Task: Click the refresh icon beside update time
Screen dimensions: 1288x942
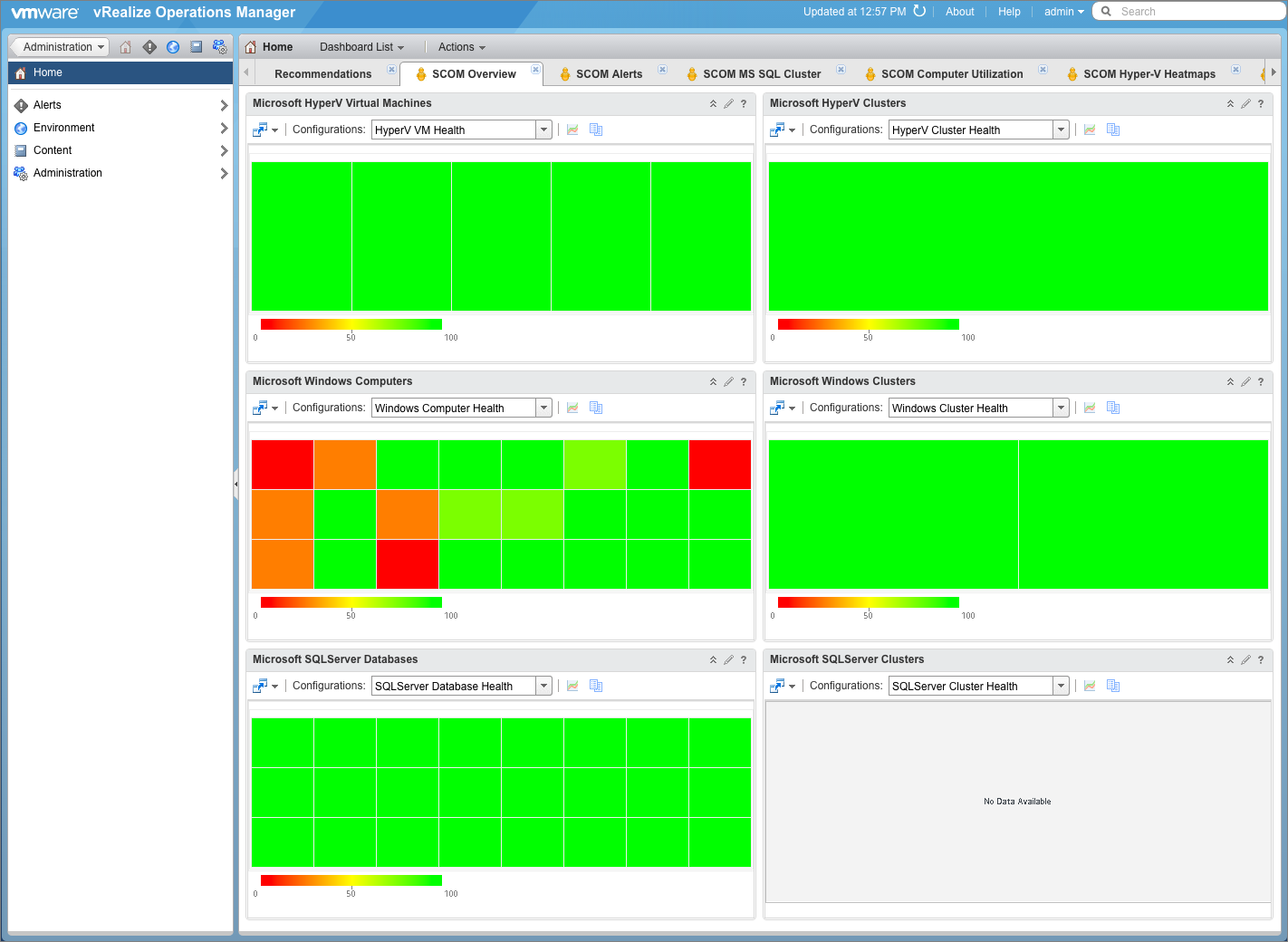Action: 919,12
